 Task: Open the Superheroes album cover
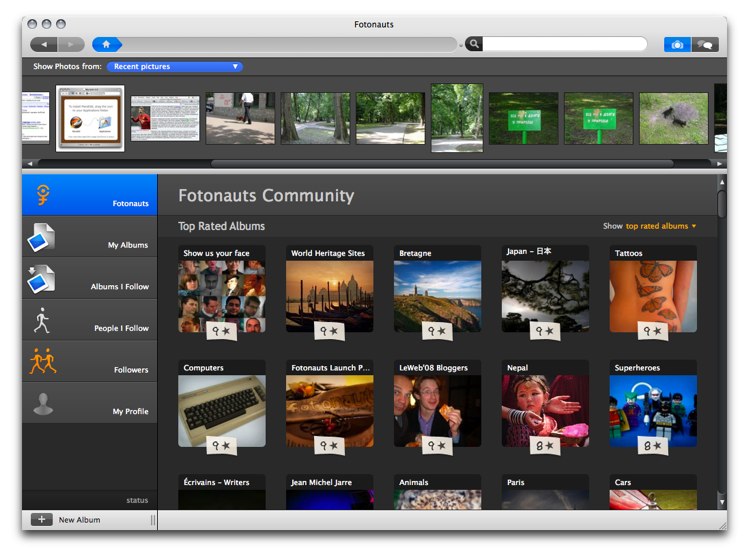653,410
